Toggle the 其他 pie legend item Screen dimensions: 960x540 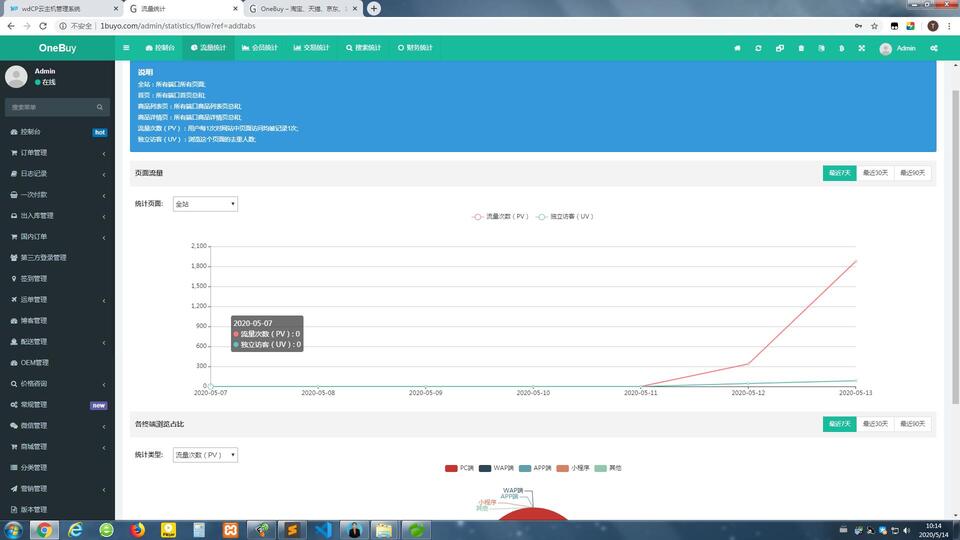pos(607,468)
